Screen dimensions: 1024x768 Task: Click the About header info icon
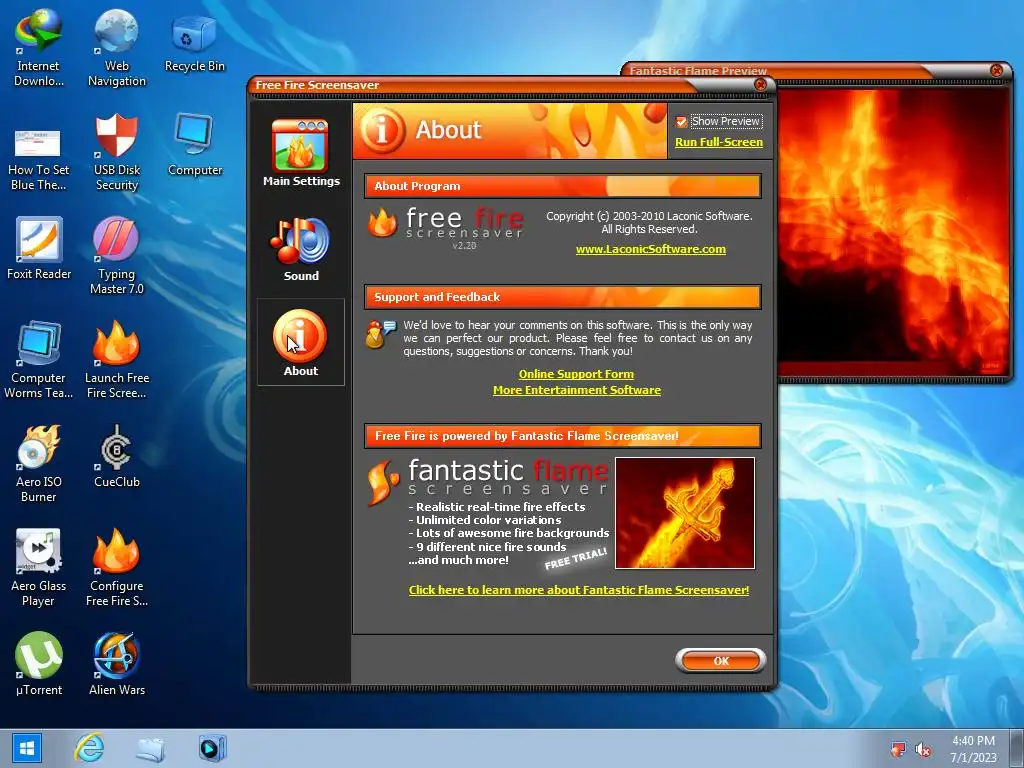(x=382, y=130)
